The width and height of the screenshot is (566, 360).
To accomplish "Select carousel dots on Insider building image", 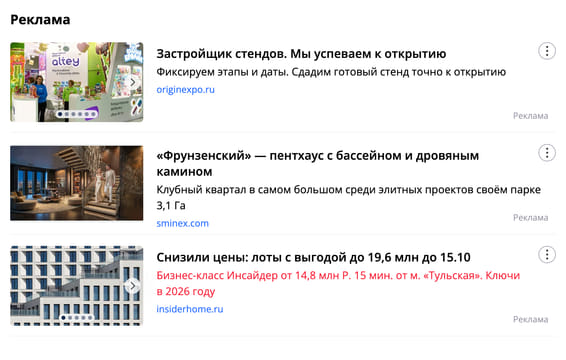I will click(x=77, y=317).
